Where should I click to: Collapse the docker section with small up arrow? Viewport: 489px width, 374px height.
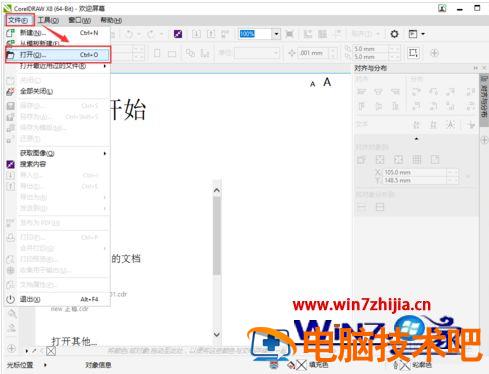click(416, 139)
